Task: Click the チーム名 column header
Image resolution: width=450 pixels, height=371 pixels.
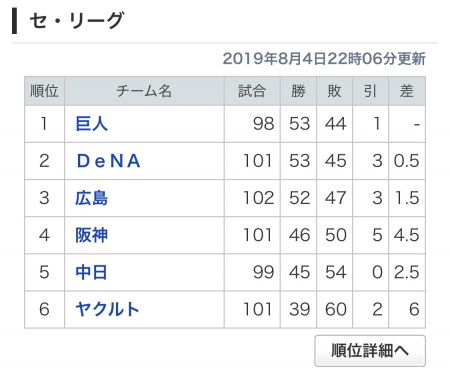Action: click(x=144, y=91)
